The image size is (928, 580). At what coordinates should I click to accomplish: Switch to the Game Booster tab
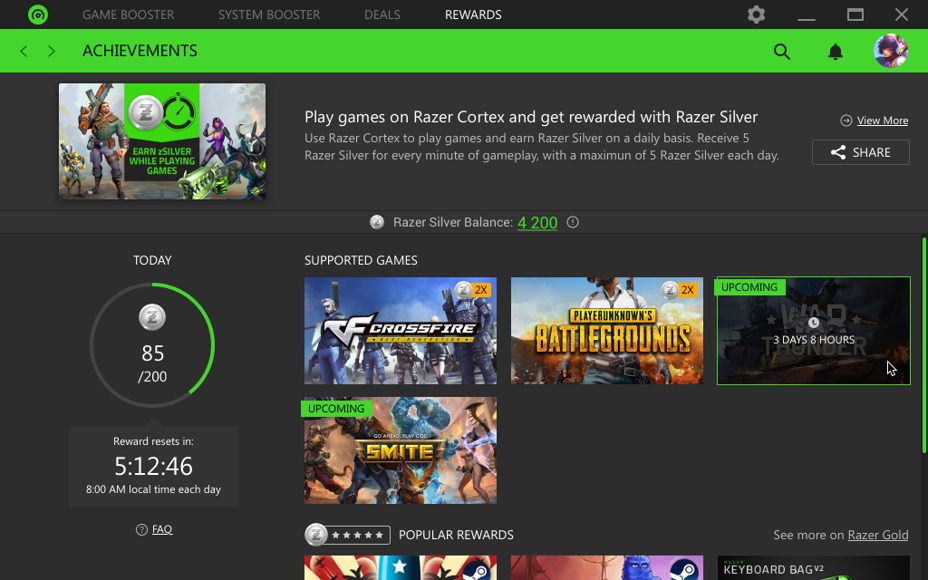click(128, 15)
